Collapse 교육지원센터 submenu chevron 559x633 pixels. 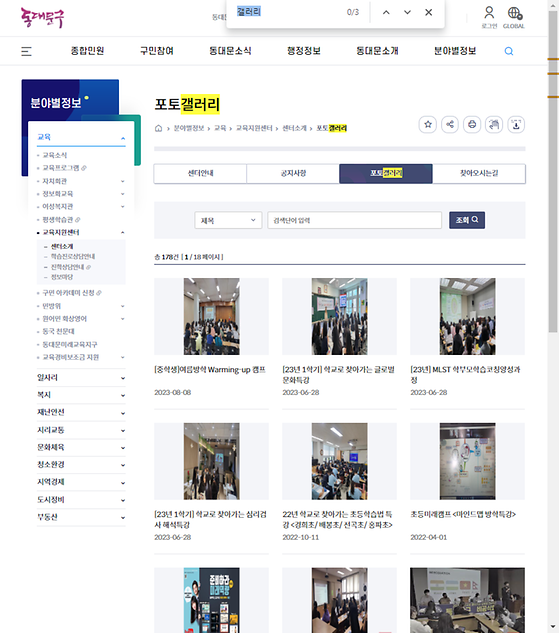point(122,233)
